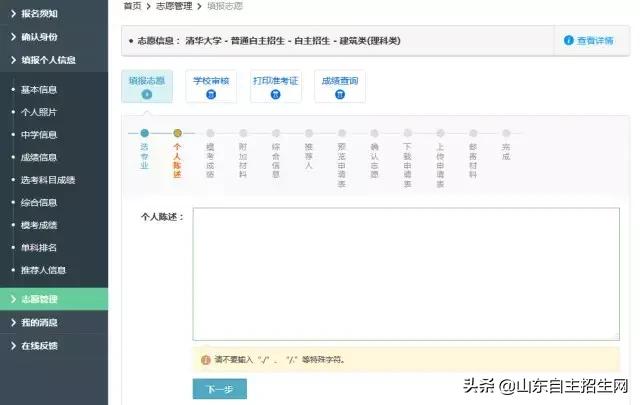Screen dimensions: 640x405
Task: Click the 邮寄材料 step circle
Action: [x=473, y=133]
